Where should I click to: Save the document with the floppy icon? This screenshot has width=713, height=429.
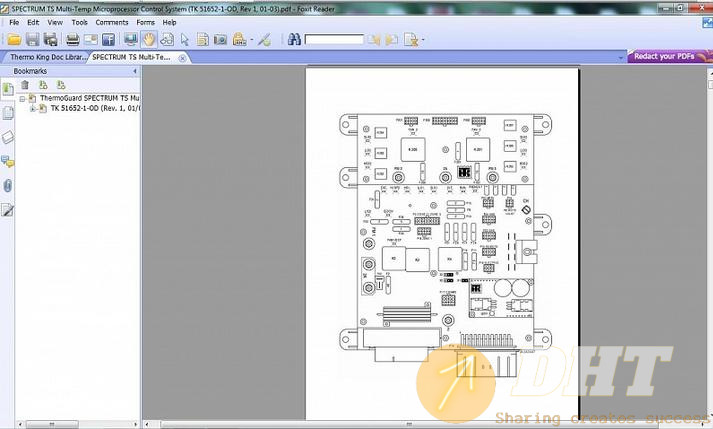(x=32, y=40)
